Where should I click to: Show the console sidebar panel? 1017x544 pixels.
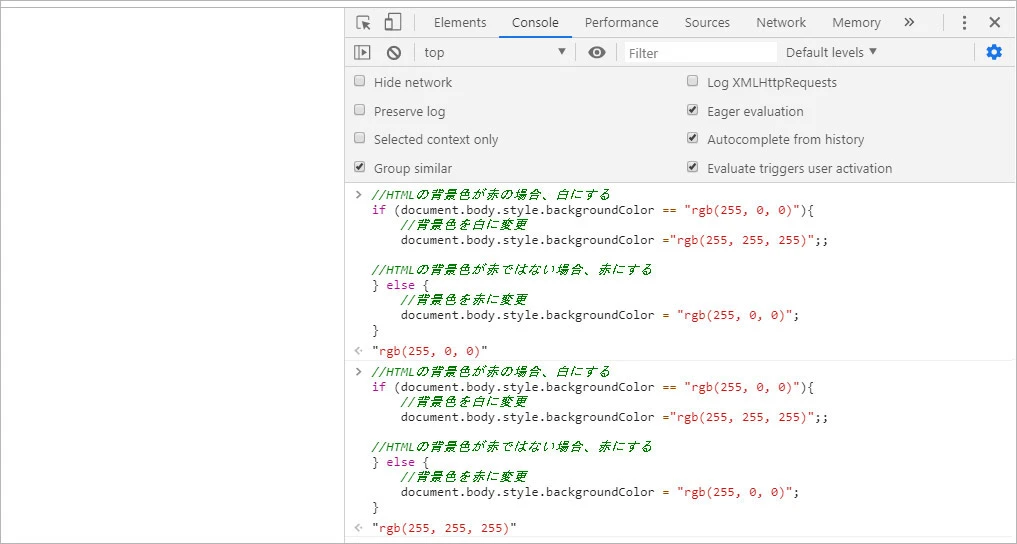pos(362,53)
